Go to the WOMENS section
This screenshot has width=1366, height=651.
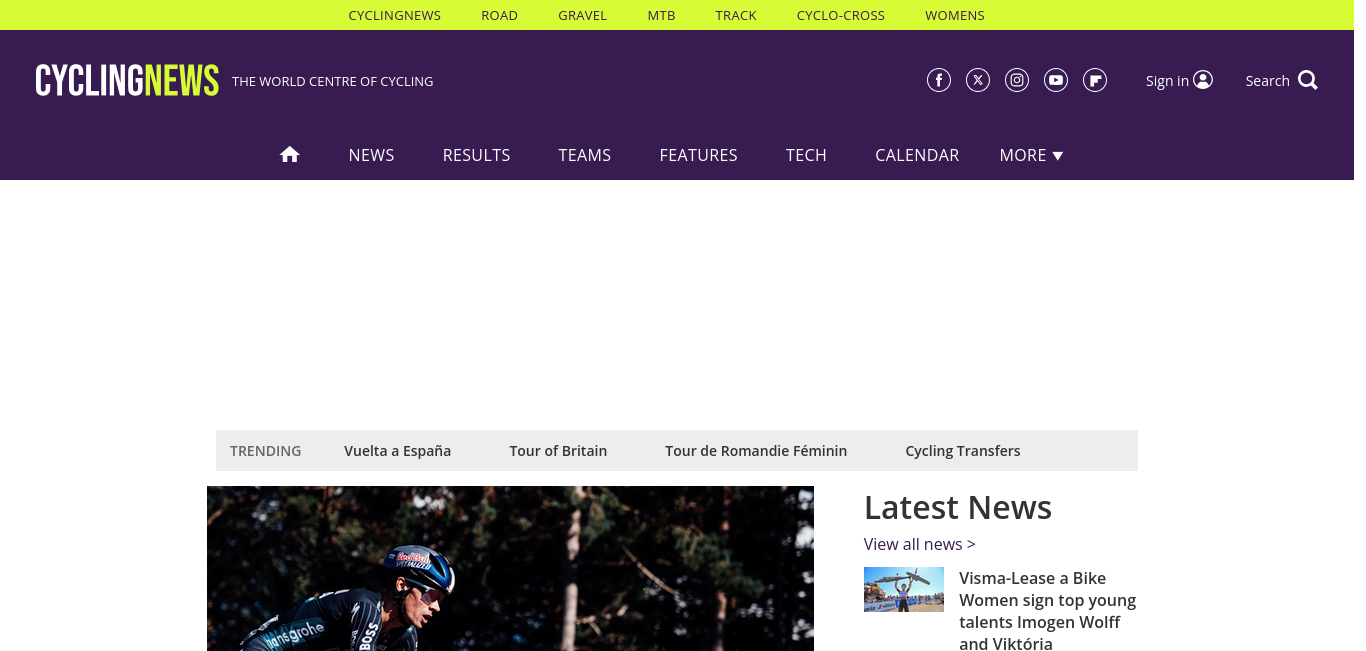(955, 15)
